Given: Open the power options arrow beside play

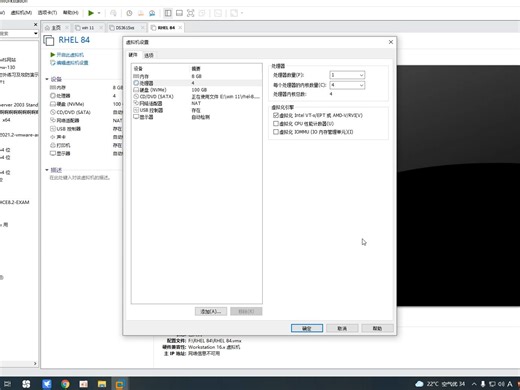Looking at the screenshot, I should click(99, 13).
